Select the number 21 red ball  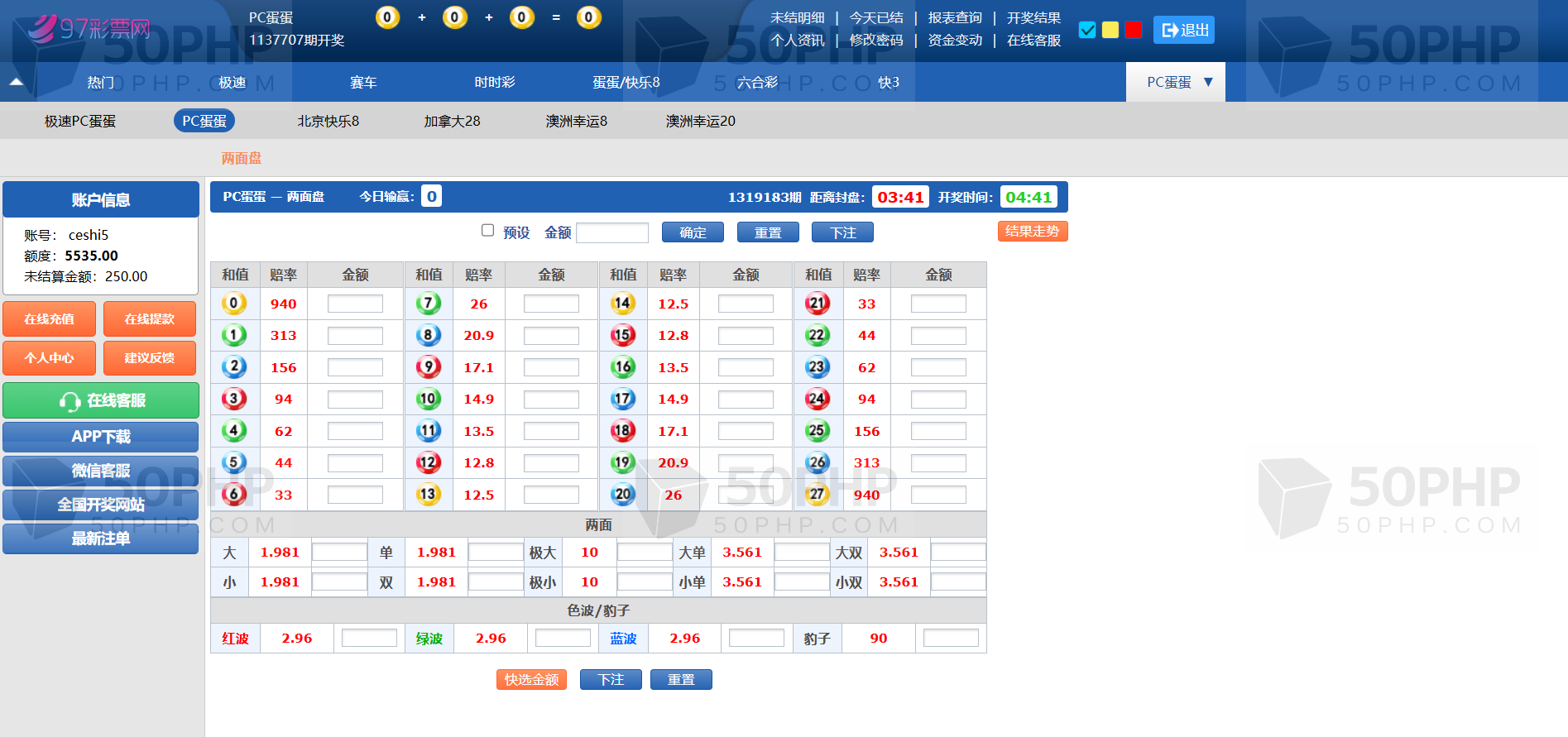tap(817, 304)
